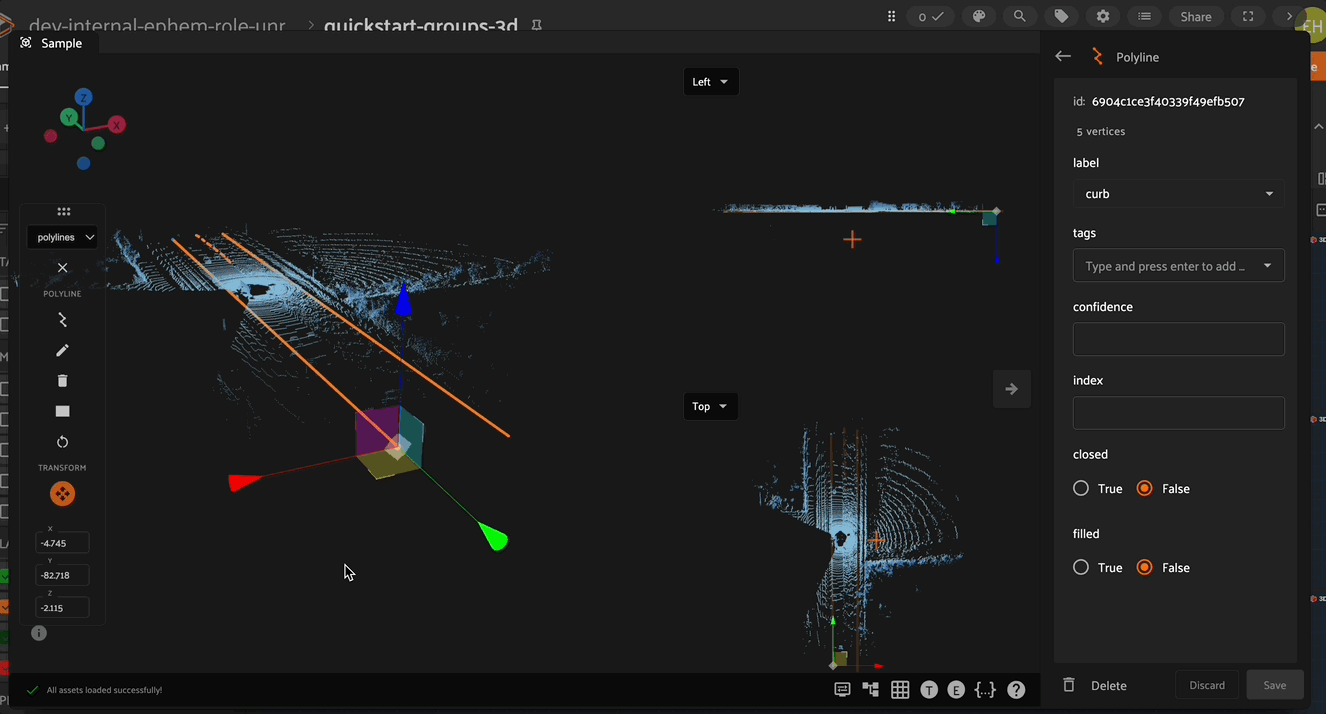The image size is (1326, 714).
Task: Open the polylines selector dropdown
Action: [63, 237]
